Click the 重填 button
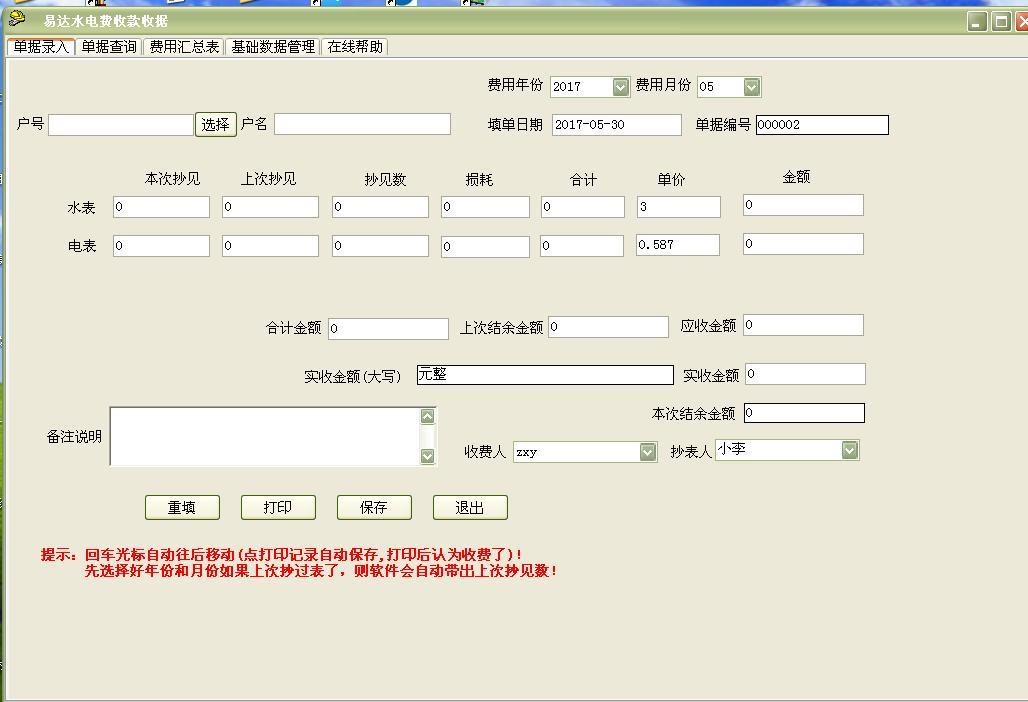Viewport: 1028px width, 702px height. [182, 507]
